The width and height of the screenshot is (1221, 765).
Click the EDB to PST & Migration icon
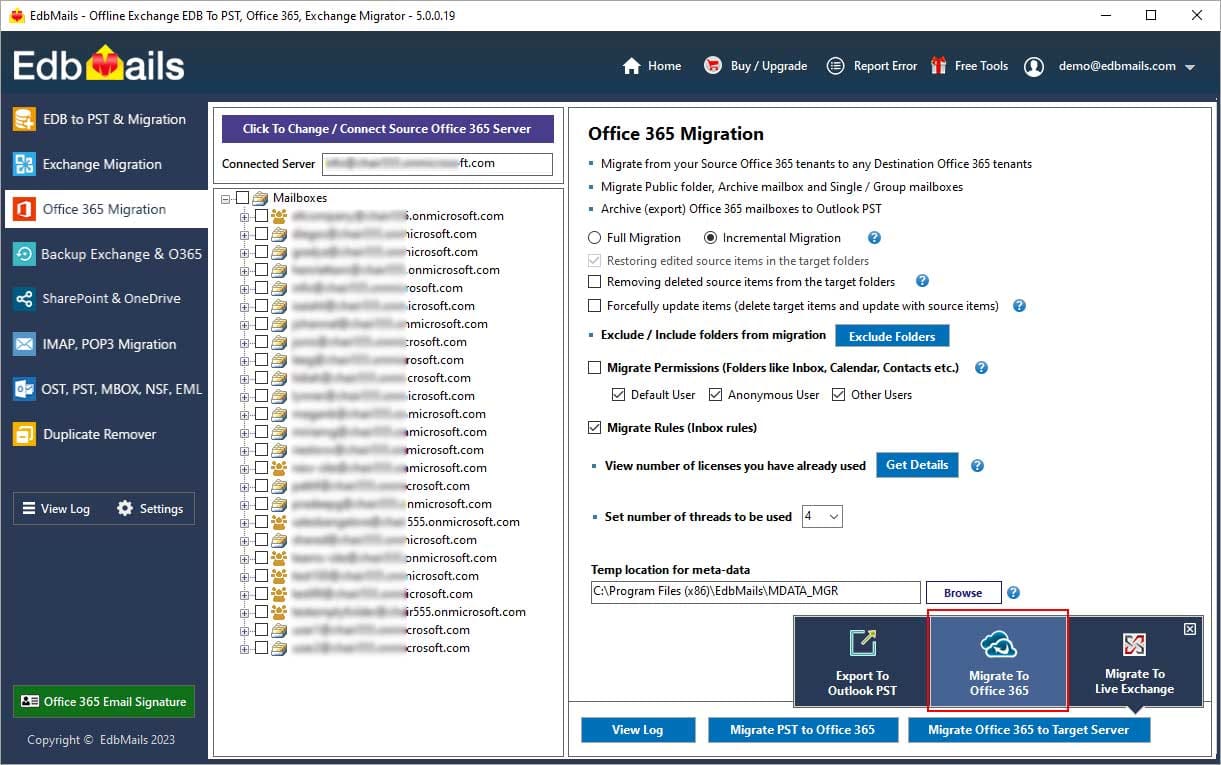(24, 119)
